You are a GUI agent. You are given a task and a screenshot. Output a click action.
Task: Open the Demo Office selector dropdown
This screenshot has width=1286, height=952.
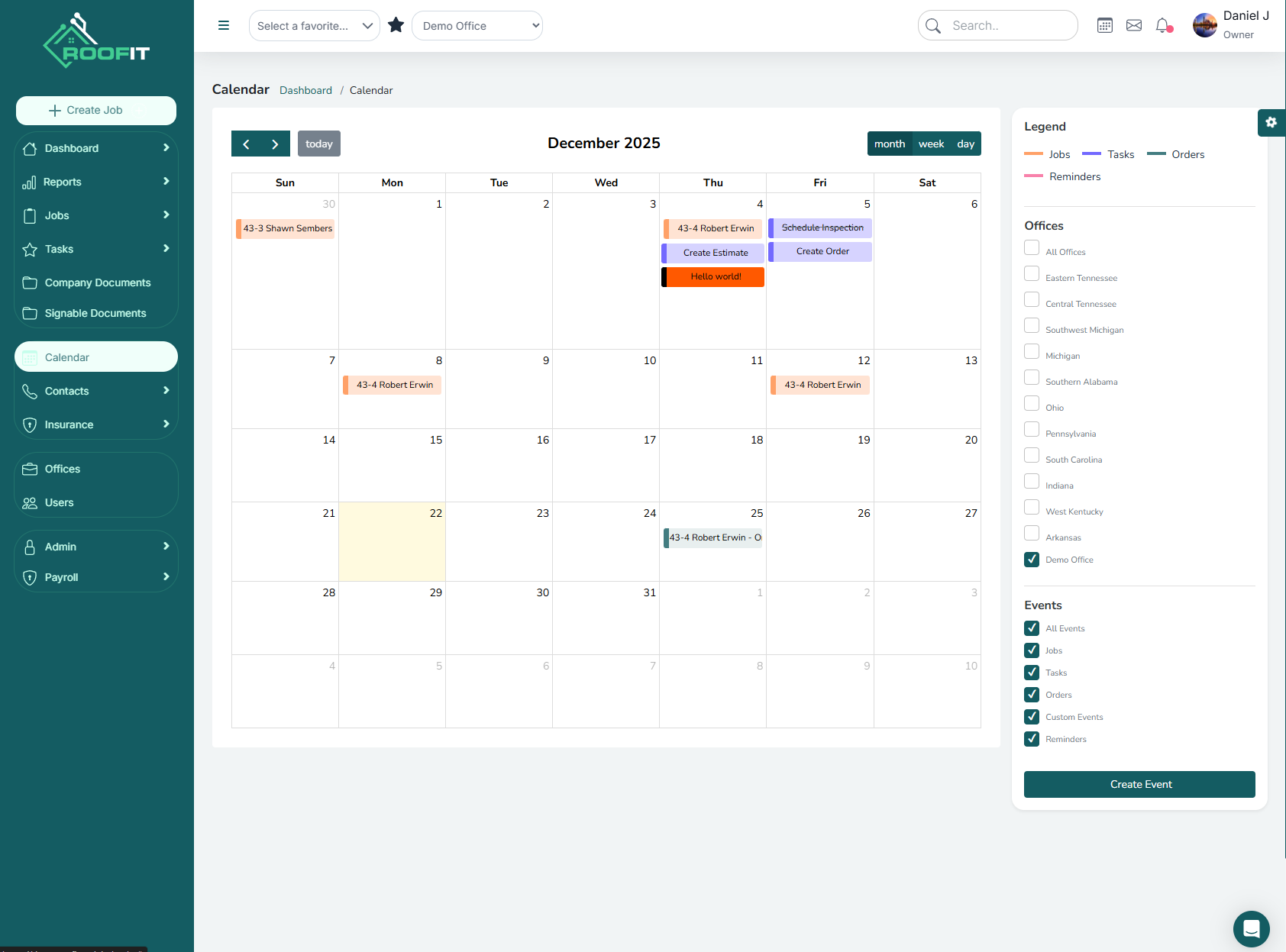477,25
